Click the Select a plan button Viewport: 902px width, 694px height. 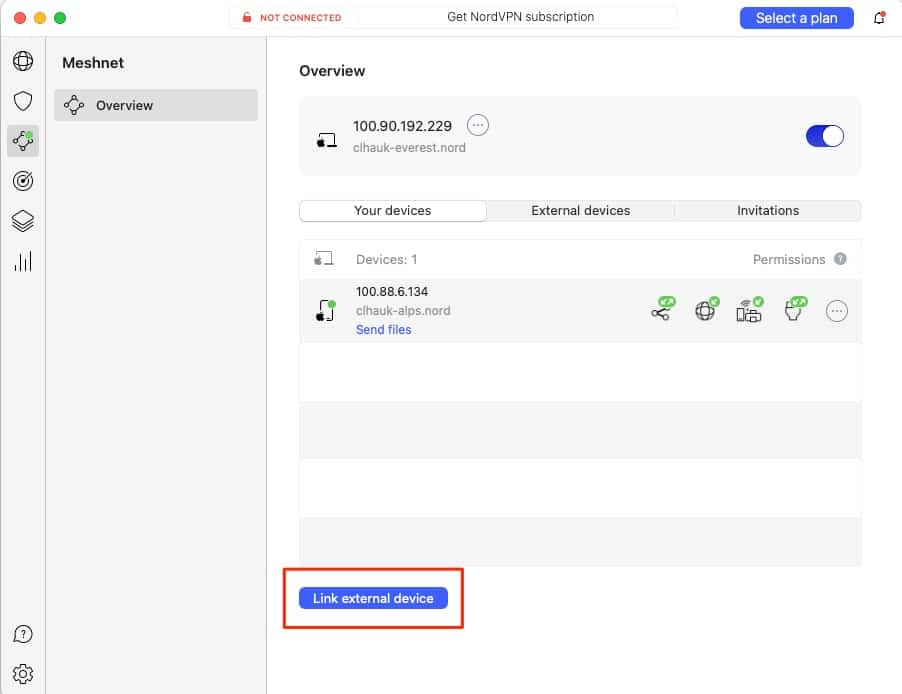(796, 18)
